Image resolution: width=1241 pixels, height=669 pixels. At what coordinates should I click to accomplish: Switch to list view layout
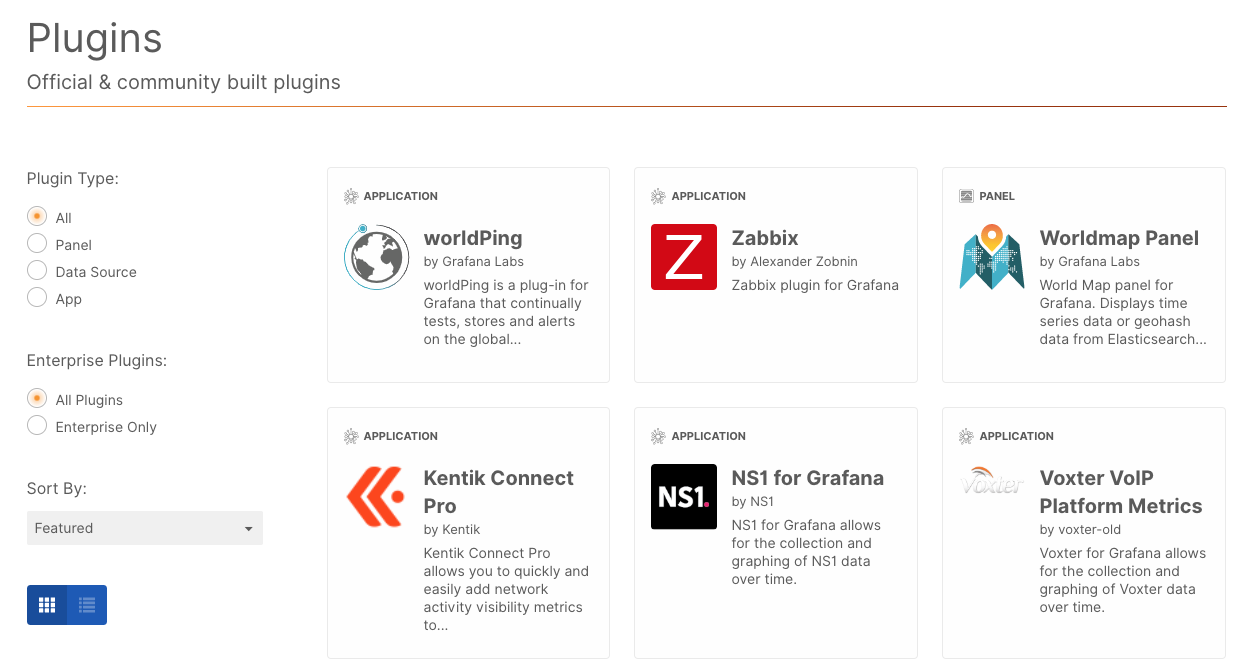click(x=87, y=605)
